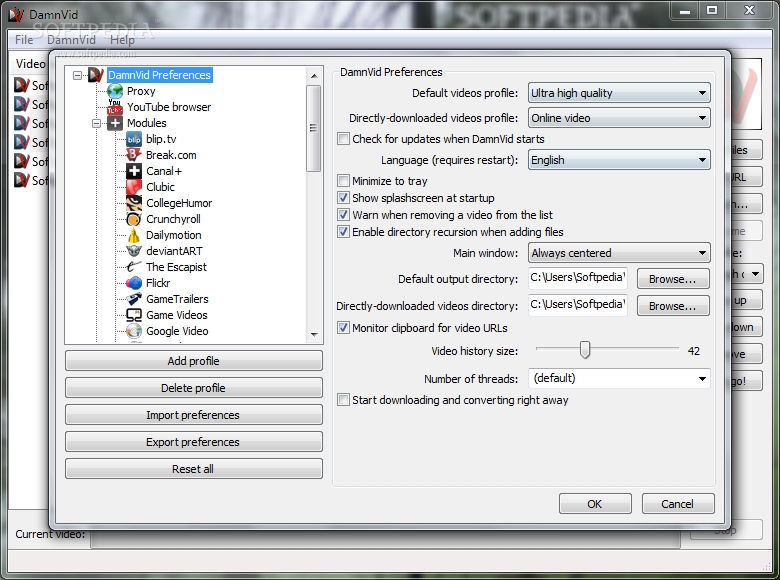Image resolution: width=780 pixels, height=580 pixels.
Task: Select the Crunchyroll tree item
Action: [x=173, y=219]
